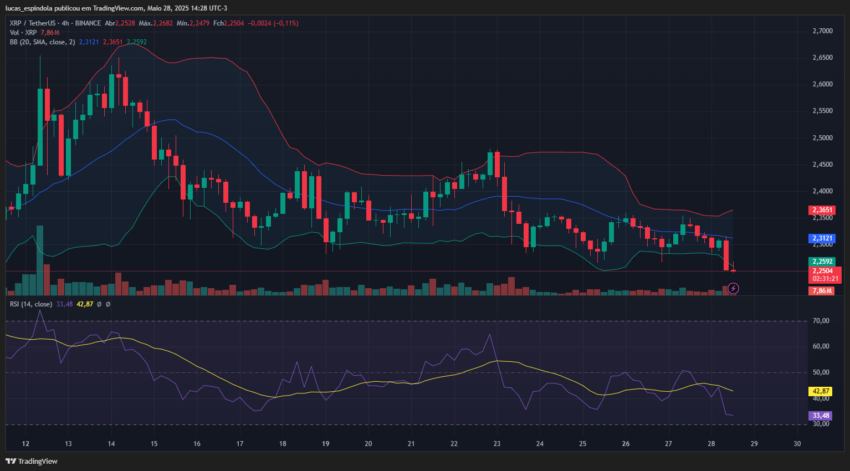Screen dimensions: 850x471
Task: Click the 70,00 level on RSI scale
Action: coord(821,321)
